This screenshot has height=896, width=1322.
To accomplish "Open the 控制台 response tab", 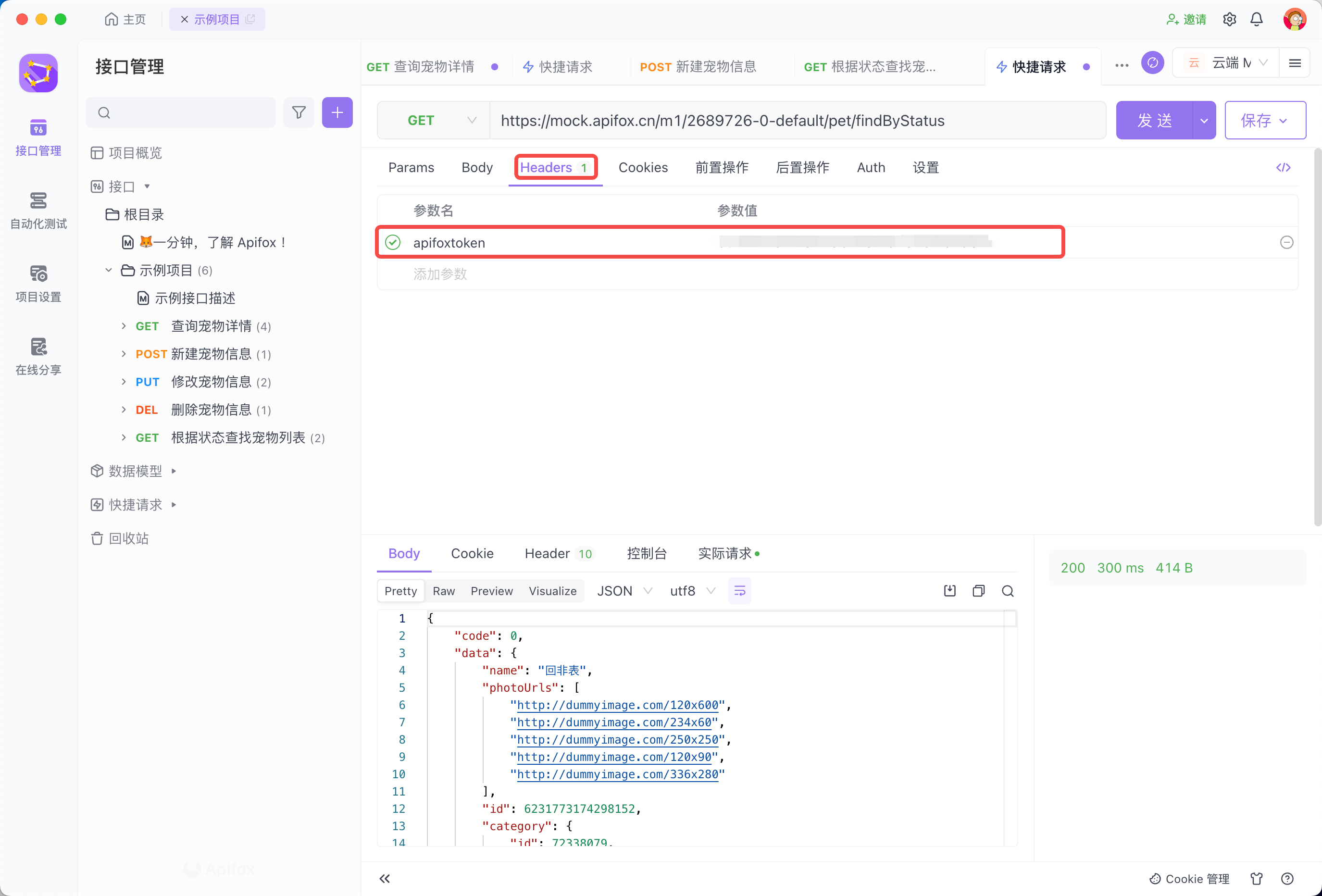I will pyautogui.click(x=646, y=554).
